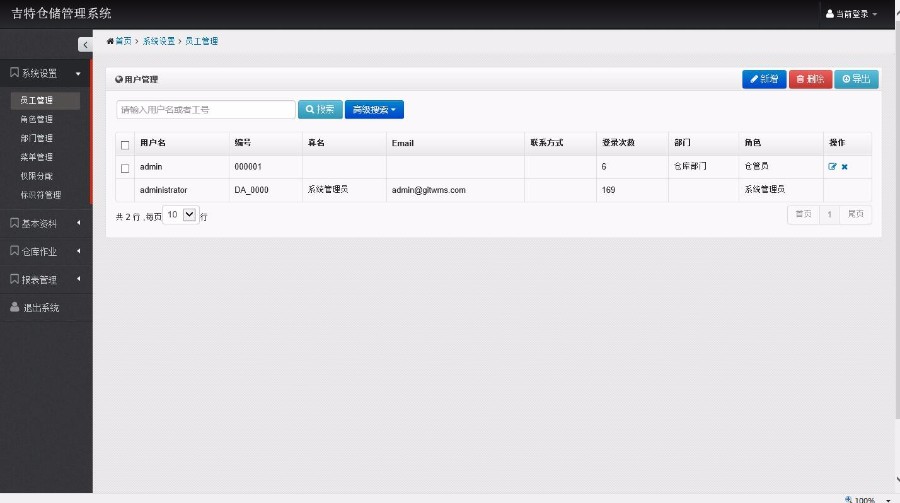Viewport: 900px width, 503px height.
Task: Toggle the select-all checkbox in table header
Action: click(x=125, y=145)
